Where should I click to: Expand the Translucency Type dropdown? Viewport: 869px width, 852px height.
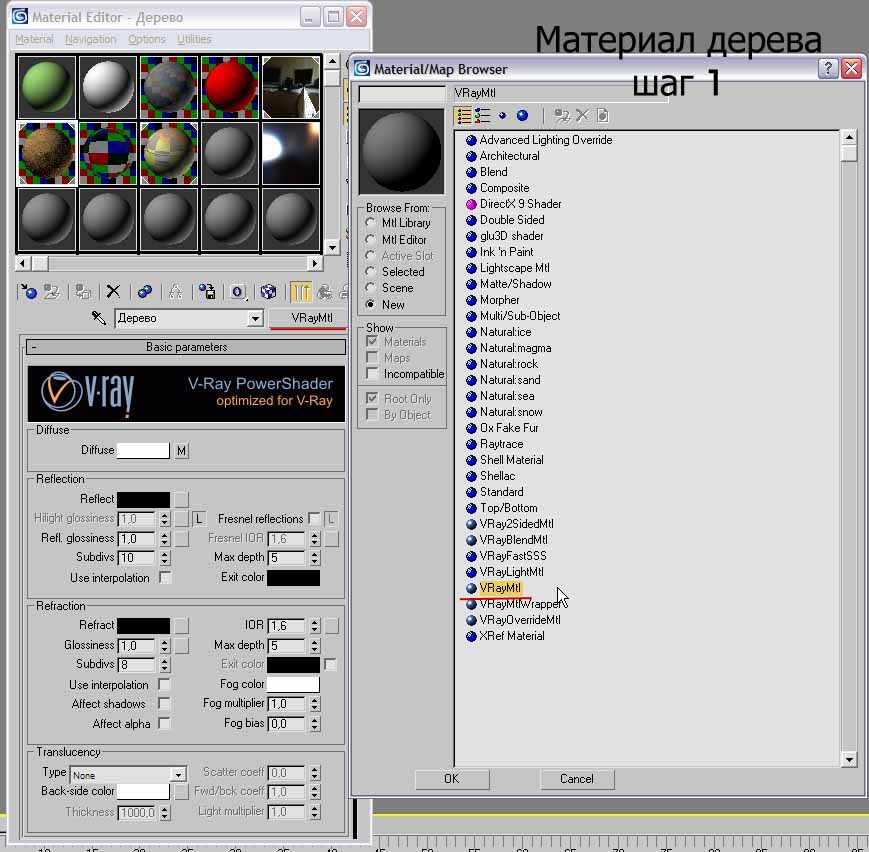178,774
